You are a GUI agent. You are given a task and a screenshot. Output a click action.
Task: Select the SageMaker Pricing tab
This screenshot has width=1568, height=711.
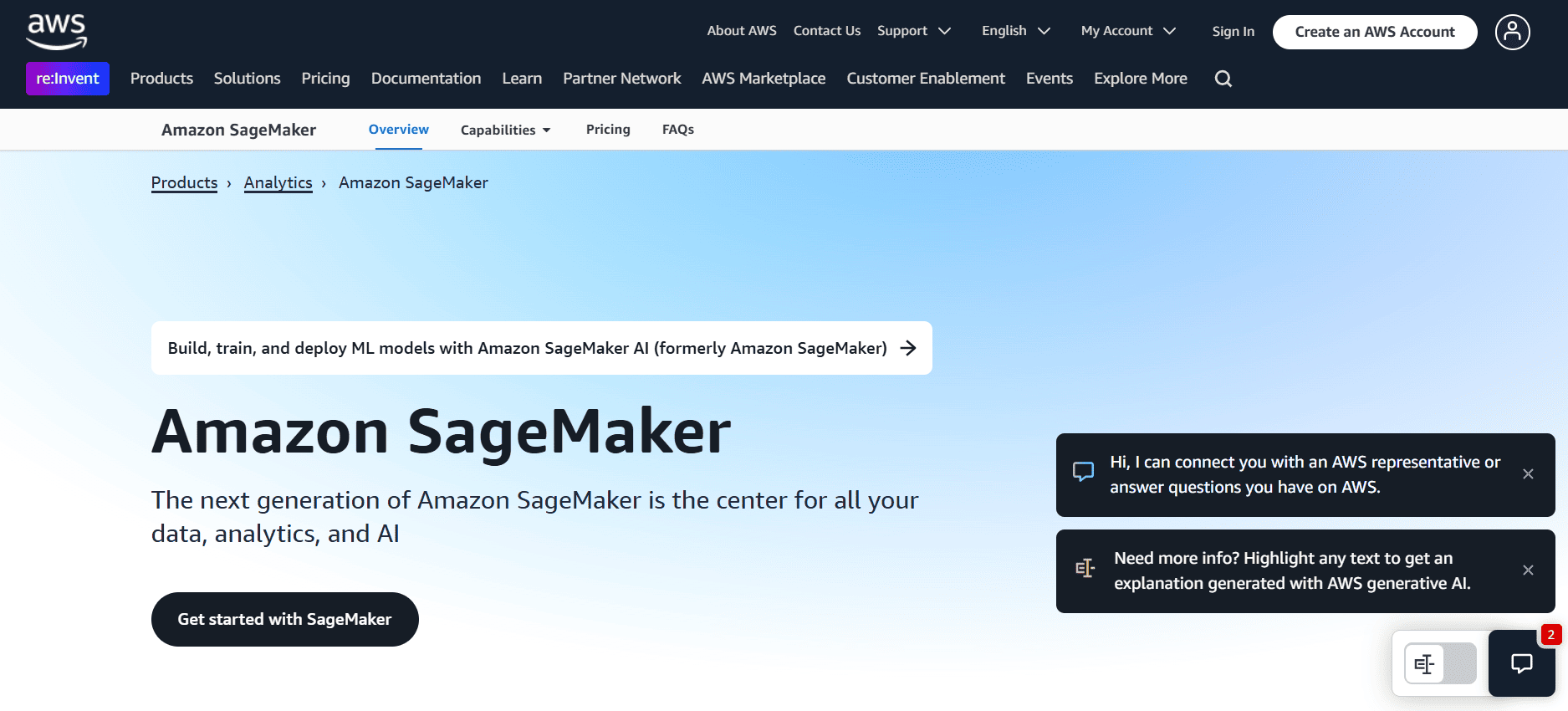coord(608,130)
